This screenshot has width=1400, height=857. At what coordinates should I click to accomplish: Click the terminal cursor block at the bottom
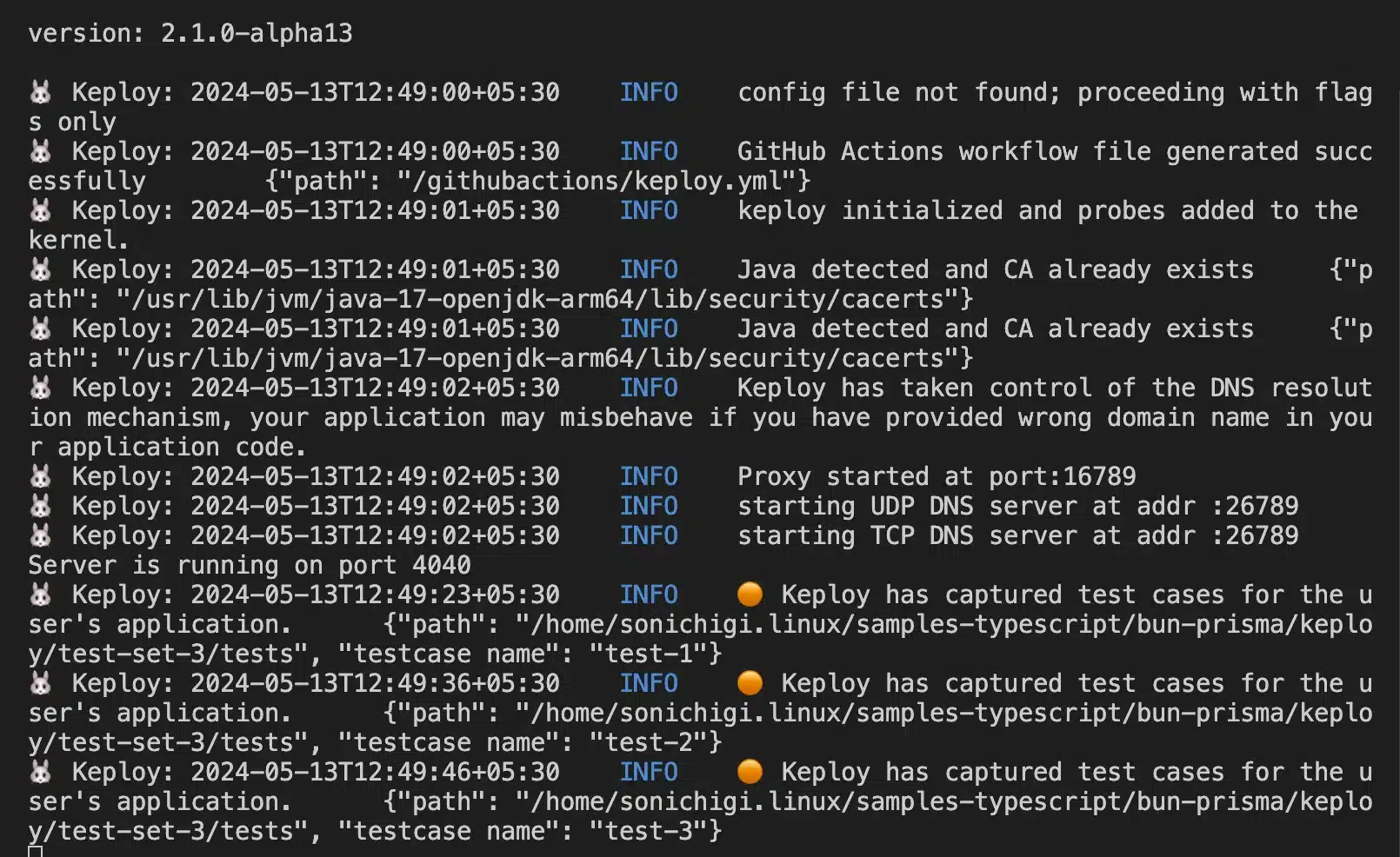coord(35,852)
